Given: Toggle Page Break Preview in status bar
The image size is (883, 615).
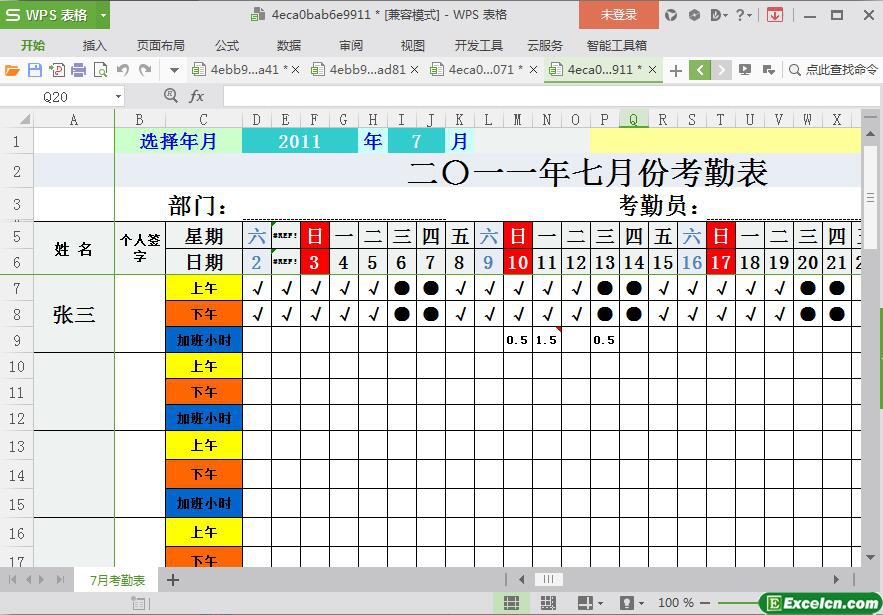Looking at the screenshot, I should pyautogui.click(x=548, y=603).
